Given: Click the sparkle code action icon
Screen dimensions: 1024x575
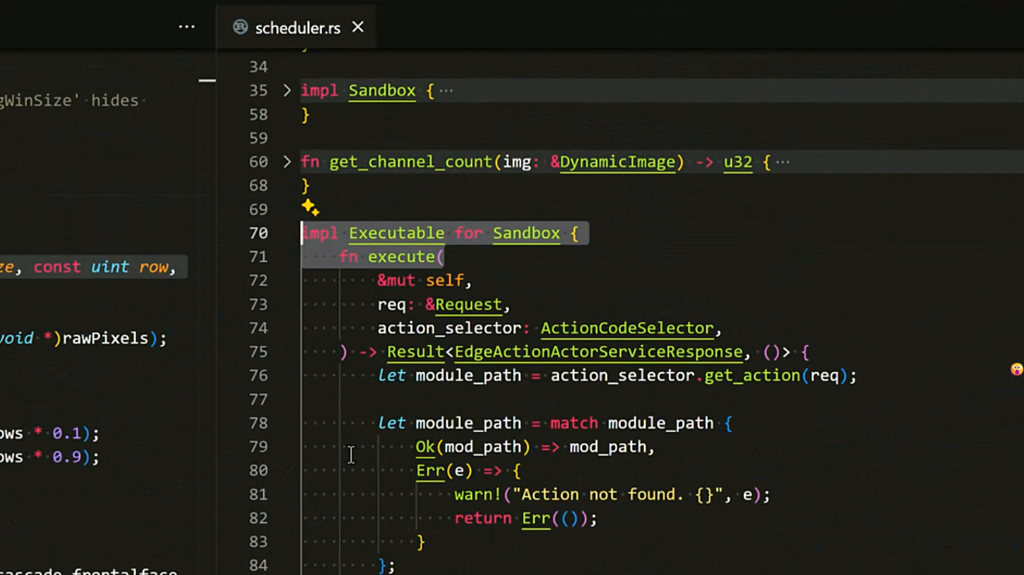Looking at the screenshot, I should point(310,208).
